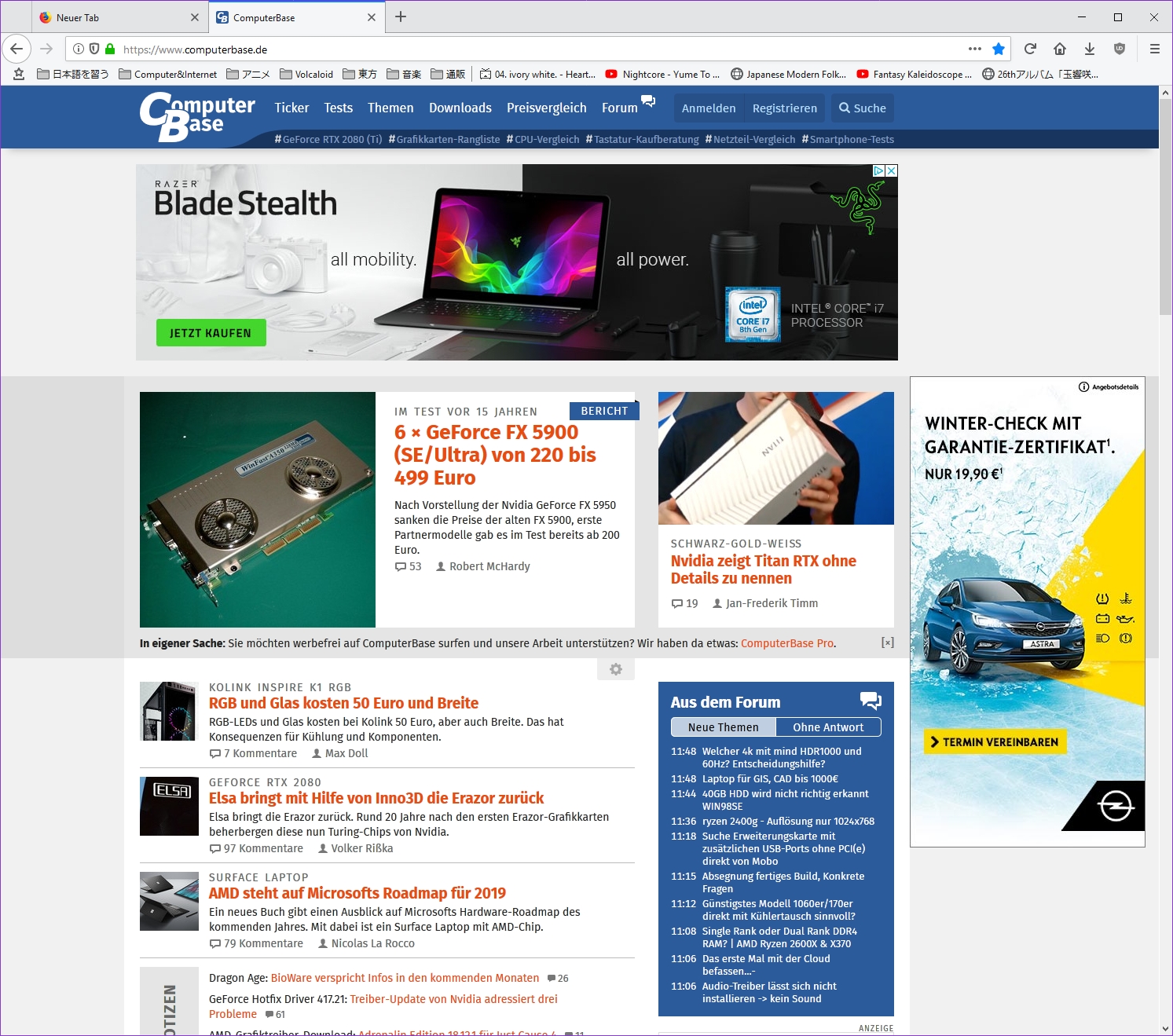
Task: Click the browser forward arrow
Action: click(x=46, y=49)
